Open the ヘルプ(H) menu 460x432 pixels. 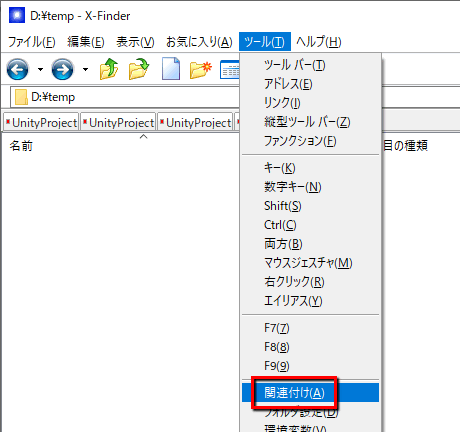pyautogui.click(x=319, y=42)
